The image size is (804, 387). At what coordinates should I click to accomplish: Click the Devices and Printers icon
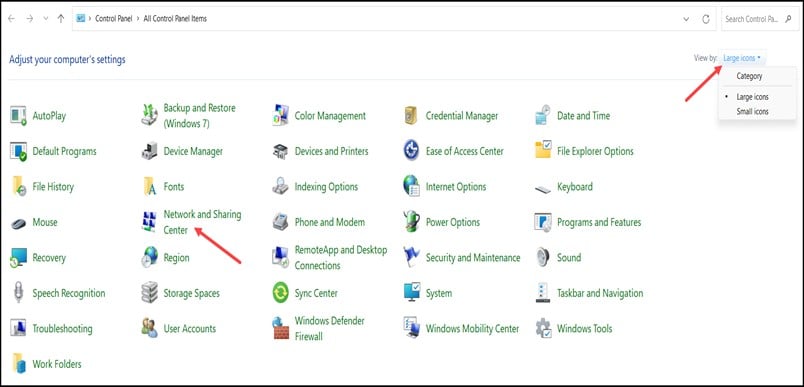tap(280, 151)
